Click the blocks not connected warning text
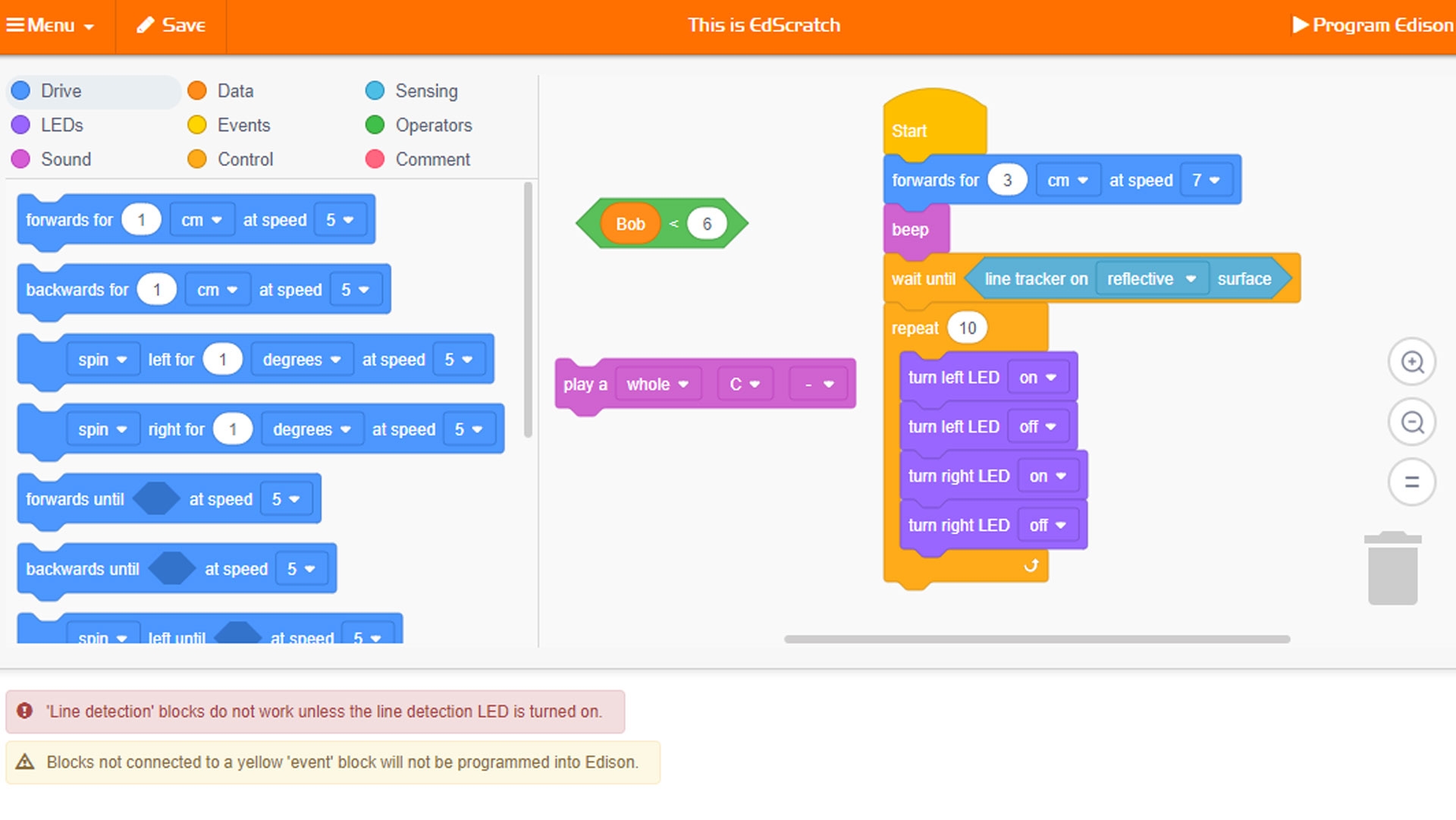This screenshot has height=820, width=1456. pos(342,762)
